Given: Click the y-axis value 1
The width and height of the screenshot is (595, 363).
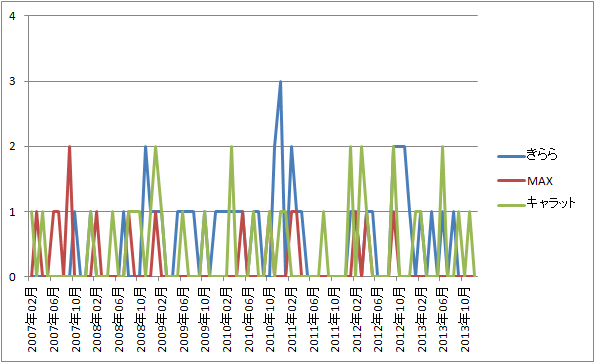Looking at the screenshot, I should [13, 212].
